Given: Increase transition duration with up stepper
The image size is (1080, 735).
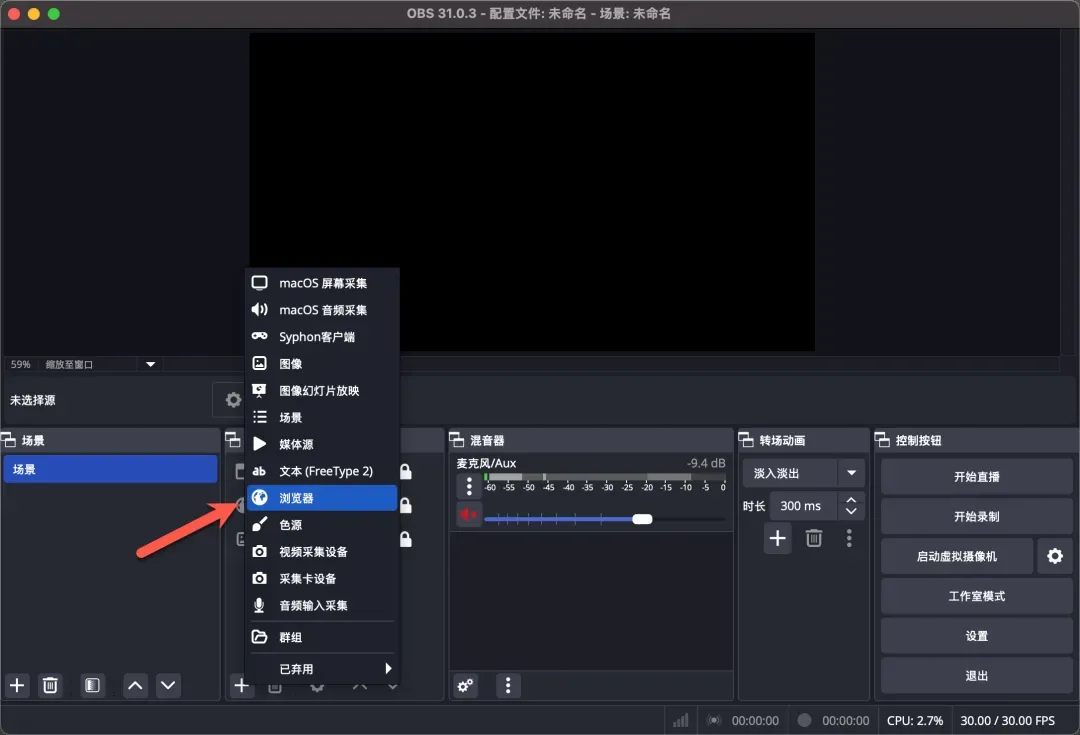Looking at the screenshot, I should [x=851, y=500].
